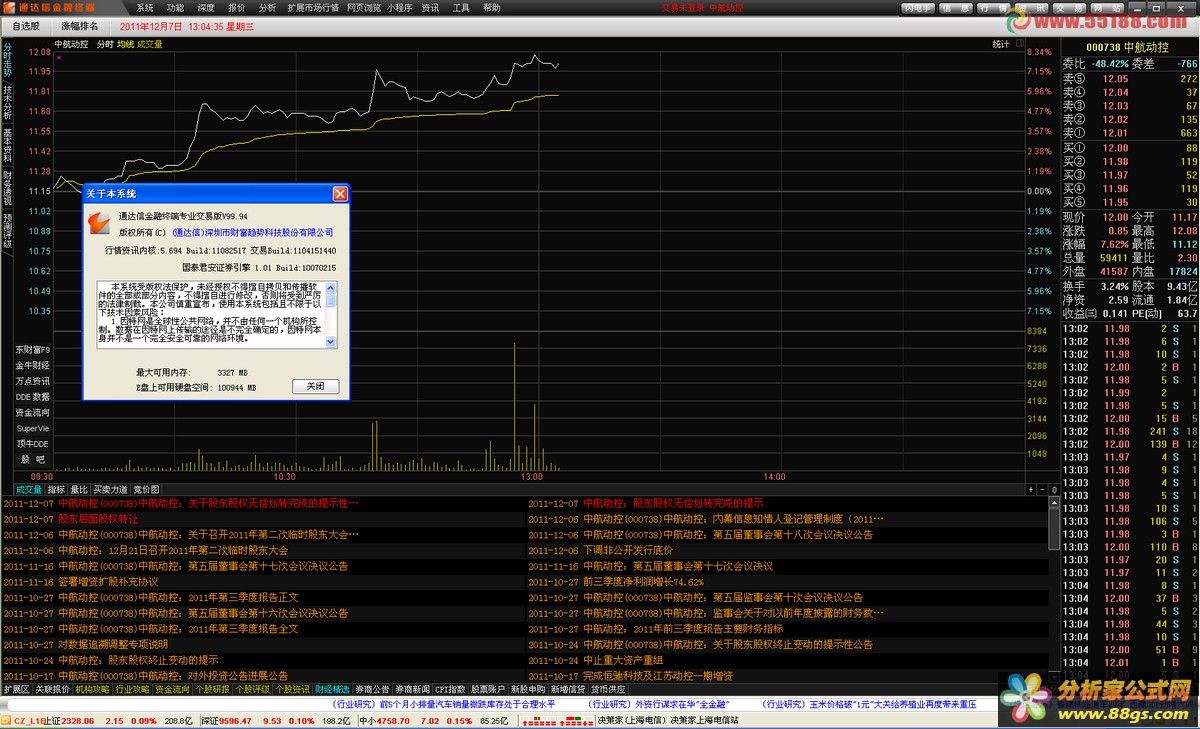Select the 指标 indicator tab
Viewport: 1200px width, 729px height.
[56, 489]
